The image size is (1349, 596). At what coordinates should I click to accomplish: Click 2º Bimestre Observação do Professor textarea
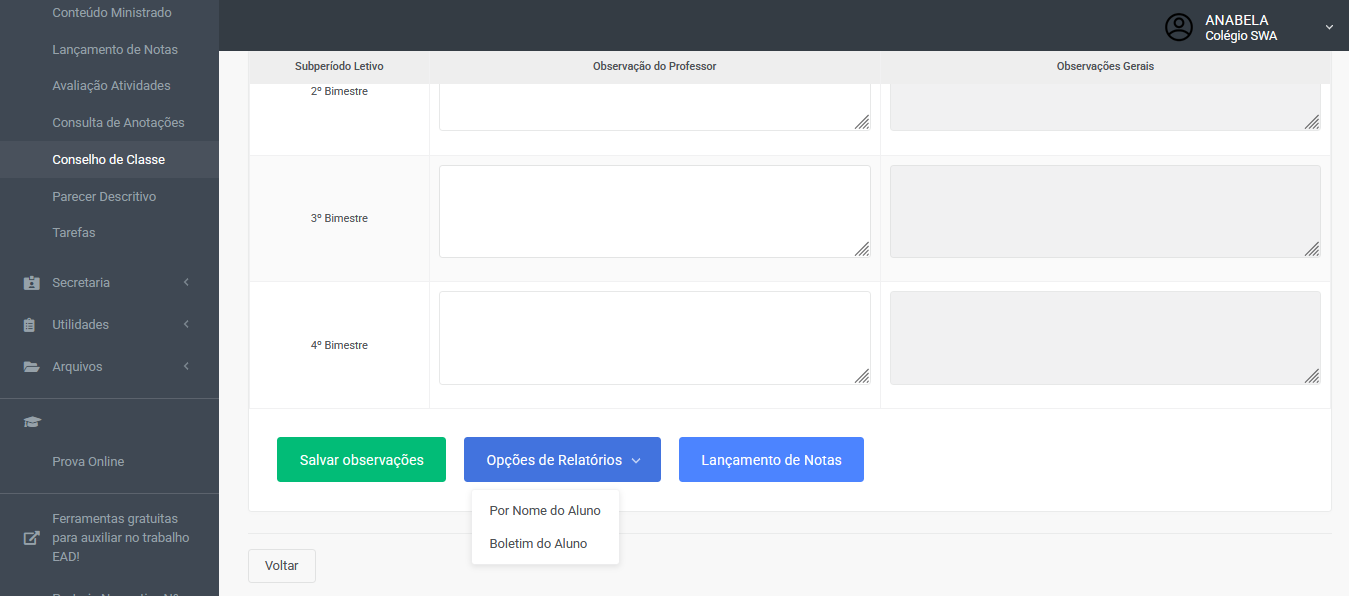(x=655, y=107)
